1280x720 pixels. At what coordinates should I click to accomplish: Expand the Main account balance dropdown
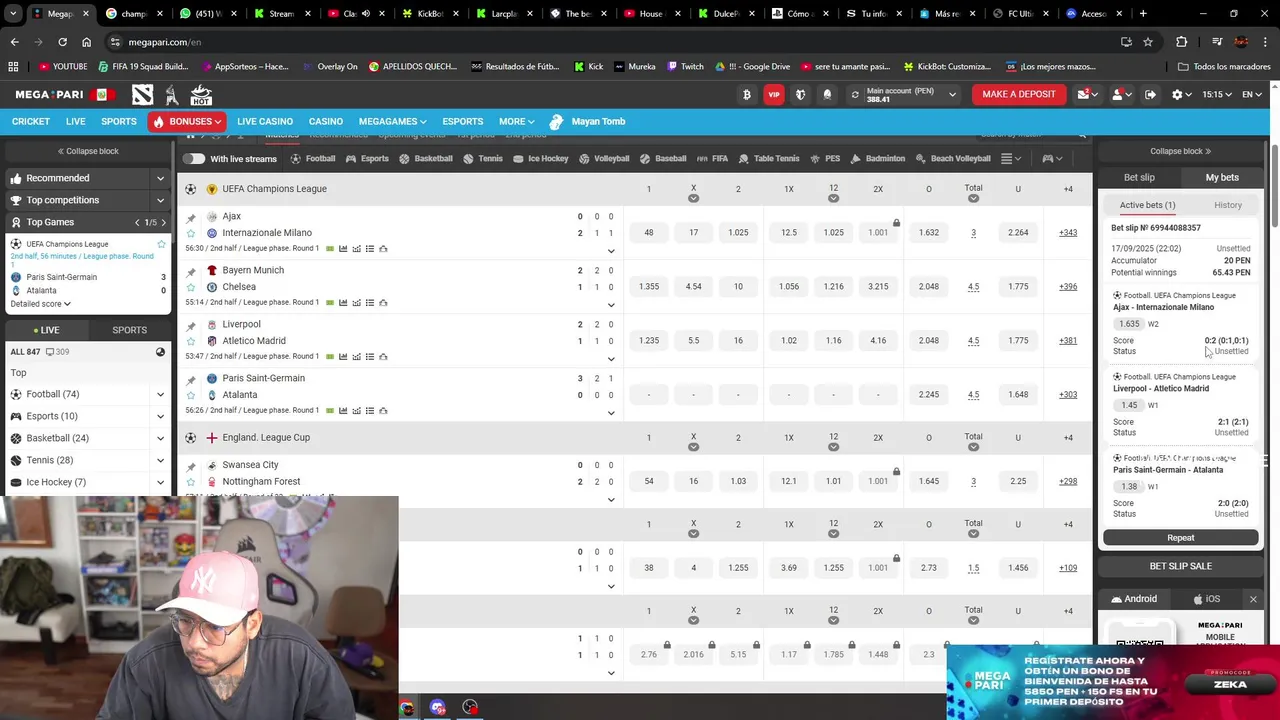coord(952,94)
